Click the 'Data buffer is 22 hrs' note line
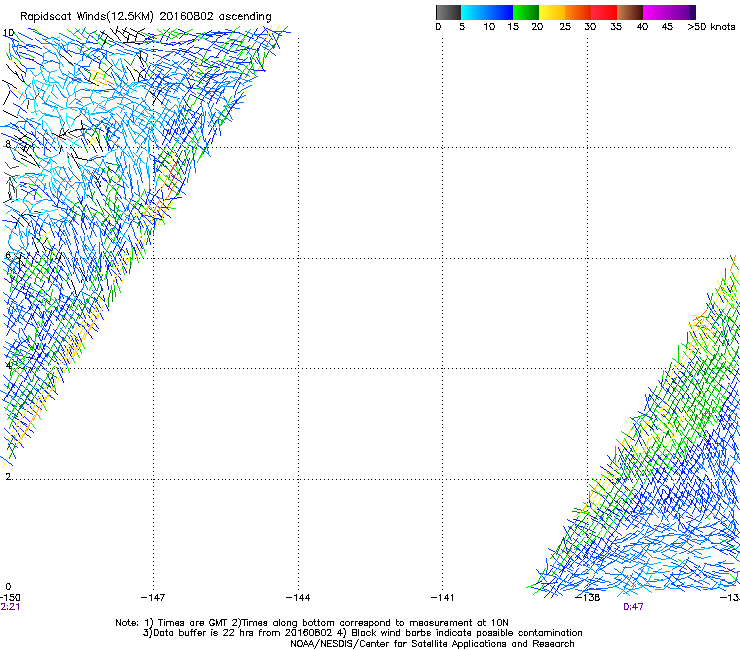 point(362,633)
